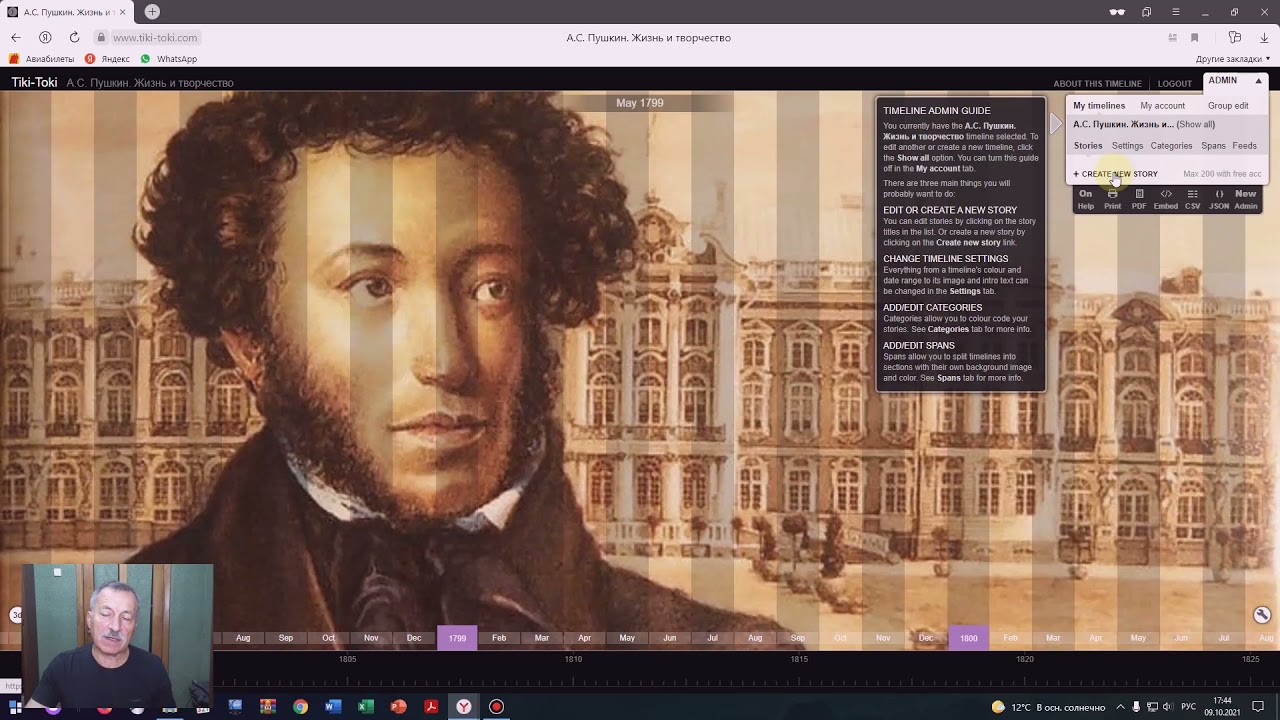Open browser downloads icon
Screen dimensions: 1280x720
click(x=1264, y=38)
